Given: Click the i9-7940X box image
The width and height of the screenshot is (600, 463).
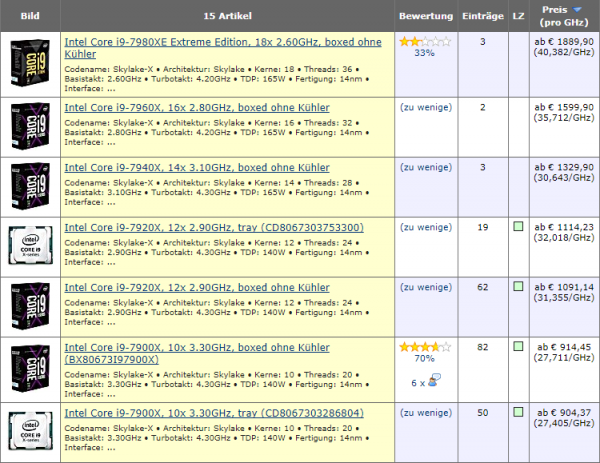Looking at the screenshot, I should coord(29,185).
